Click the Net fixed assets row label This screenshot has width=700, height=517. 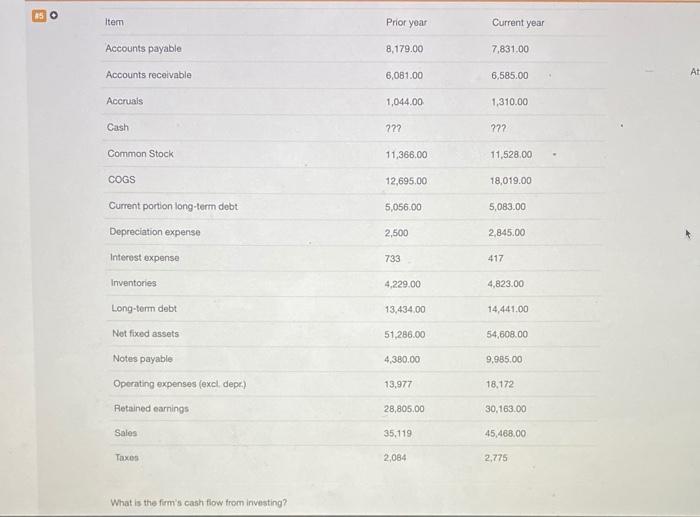(x=146, y=334)
